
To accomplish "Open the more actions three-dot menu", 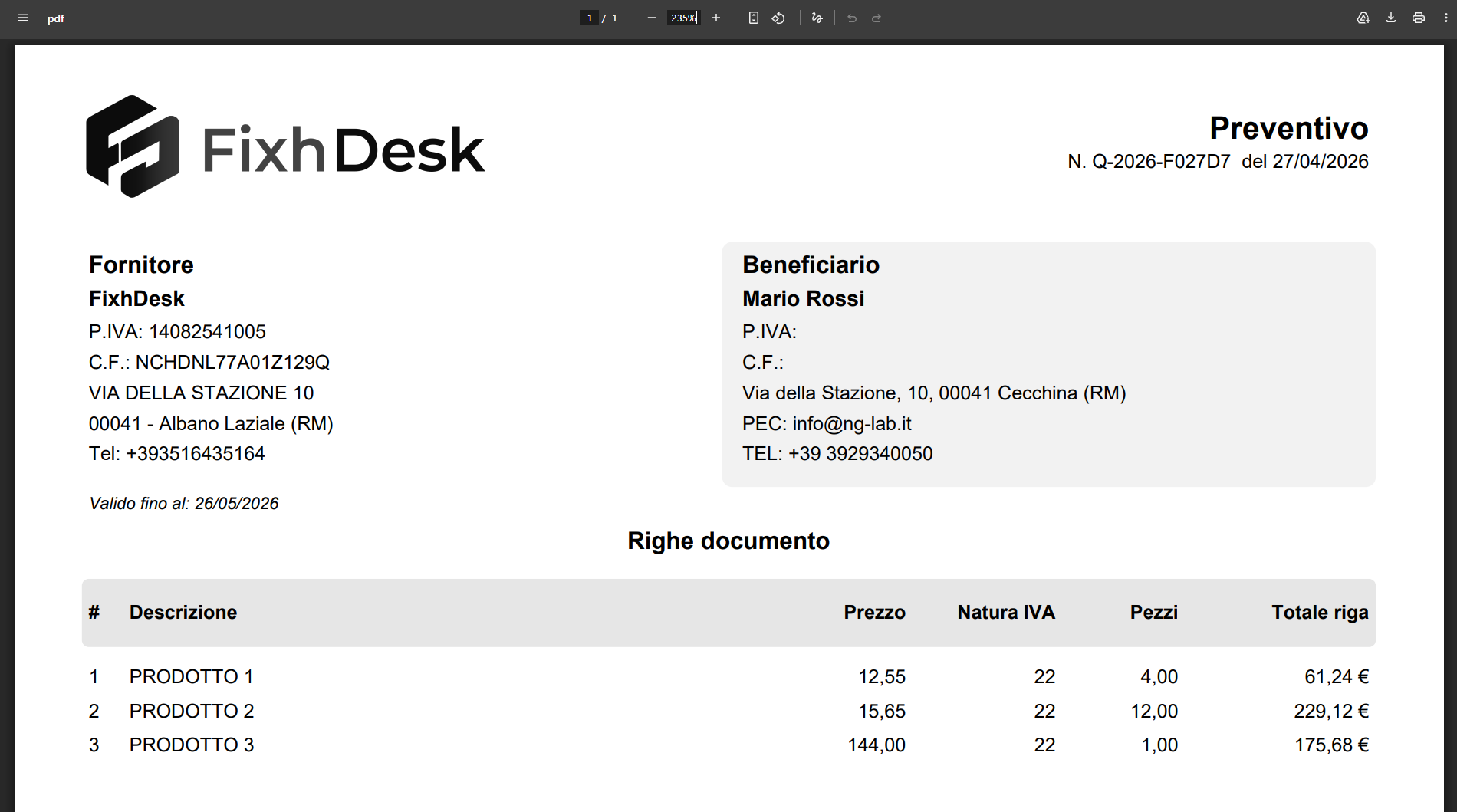I will tap(1446, 18).
